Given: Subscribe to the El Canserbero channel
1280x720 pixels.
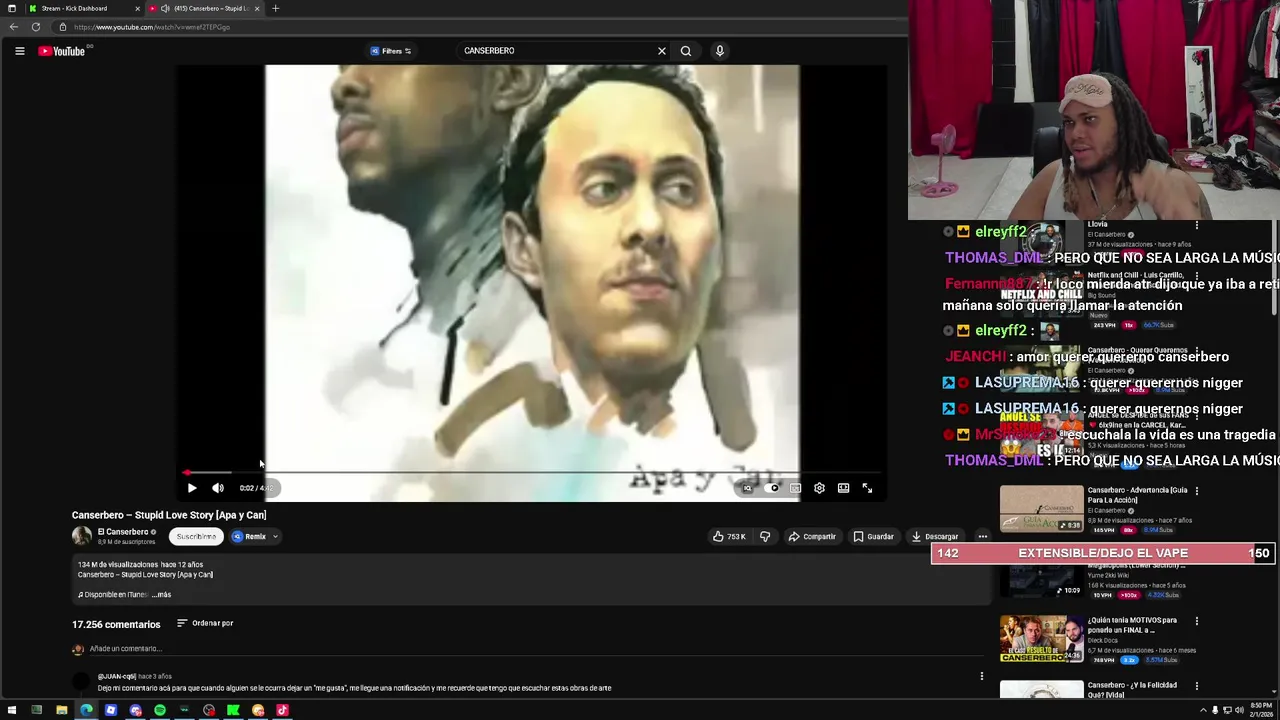Looking at the screenshot, I should click(x=196, y=537).
